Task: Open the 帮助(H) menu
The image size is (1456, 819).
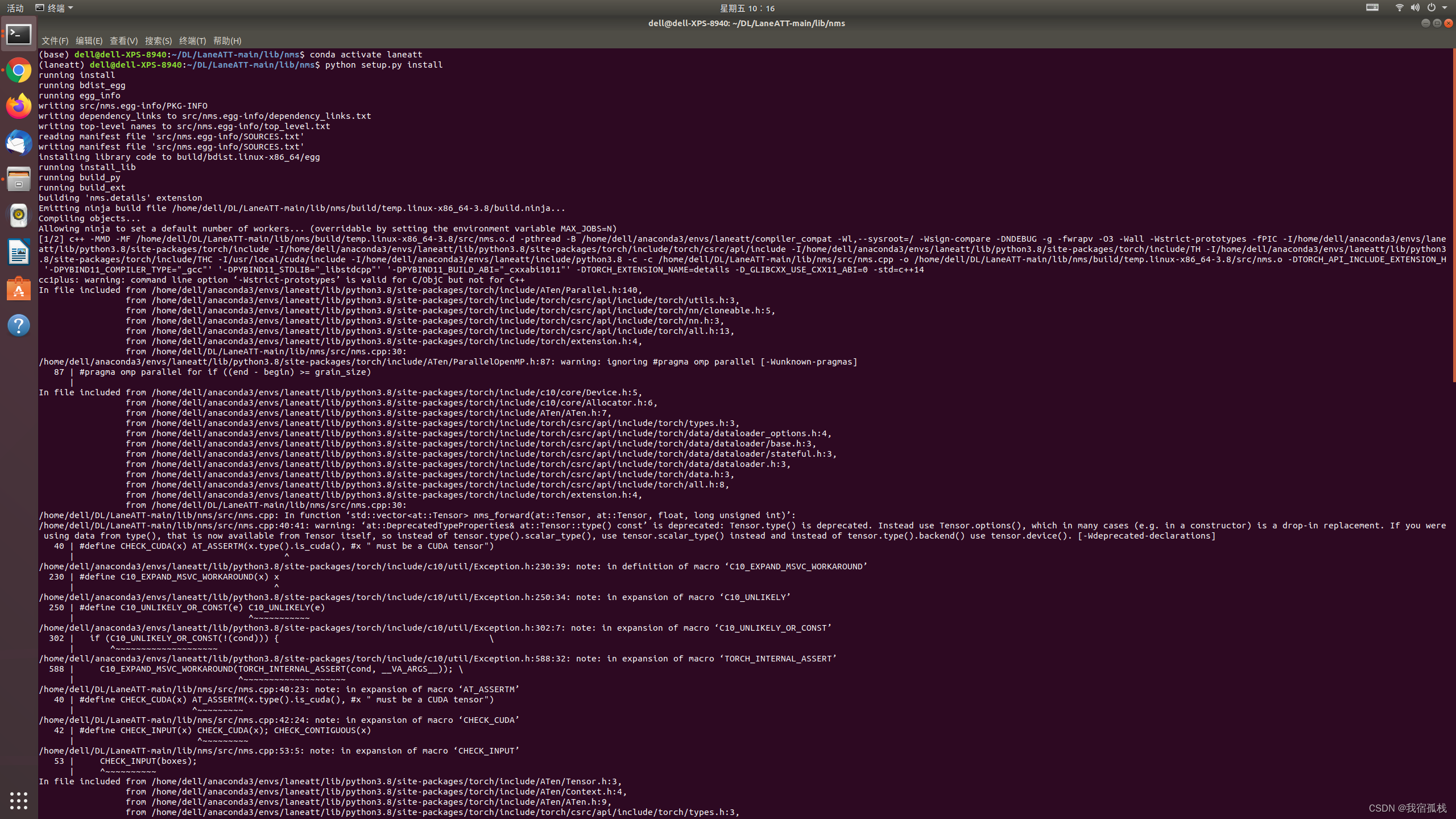Action: 227,41
